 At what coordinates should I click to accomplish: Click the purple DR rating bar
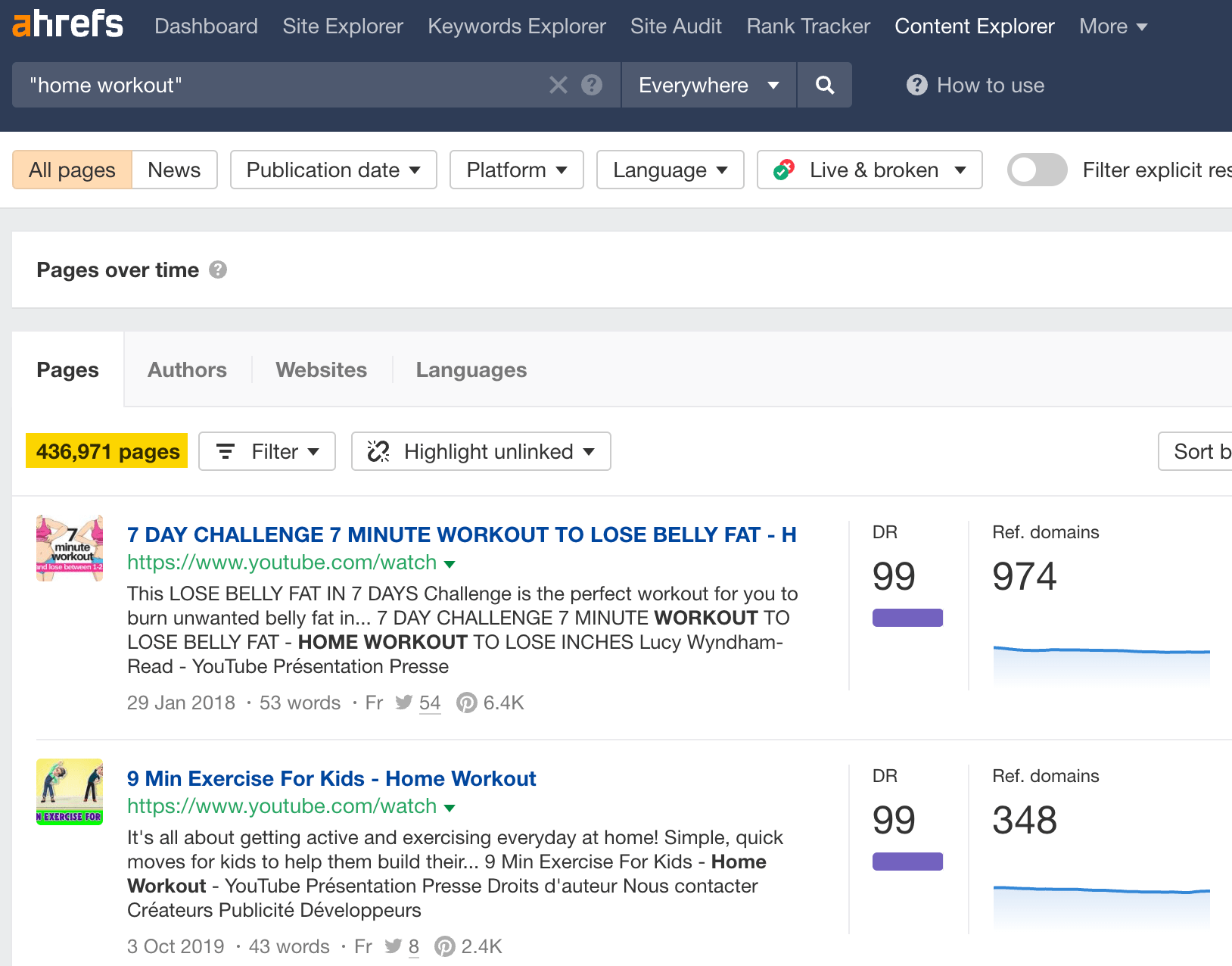pos(907,618)
